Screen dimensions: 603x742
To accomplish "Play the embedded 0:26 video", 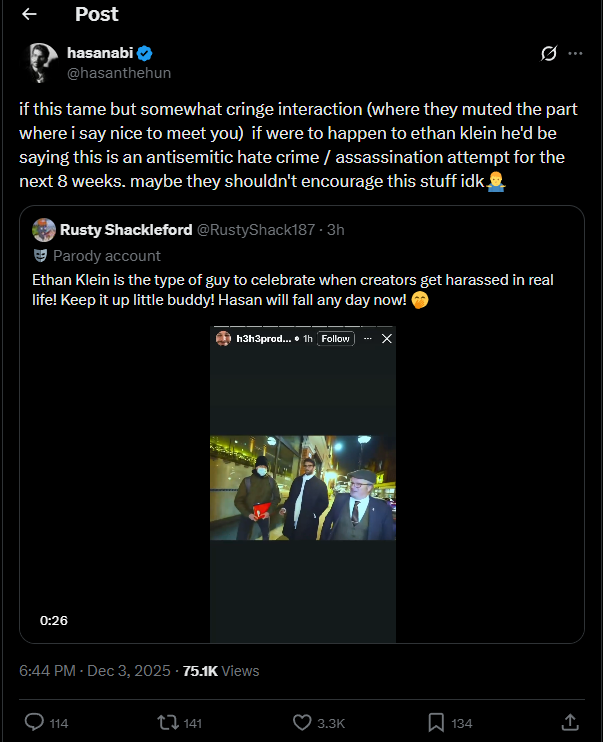I will (x=302, y=484).
